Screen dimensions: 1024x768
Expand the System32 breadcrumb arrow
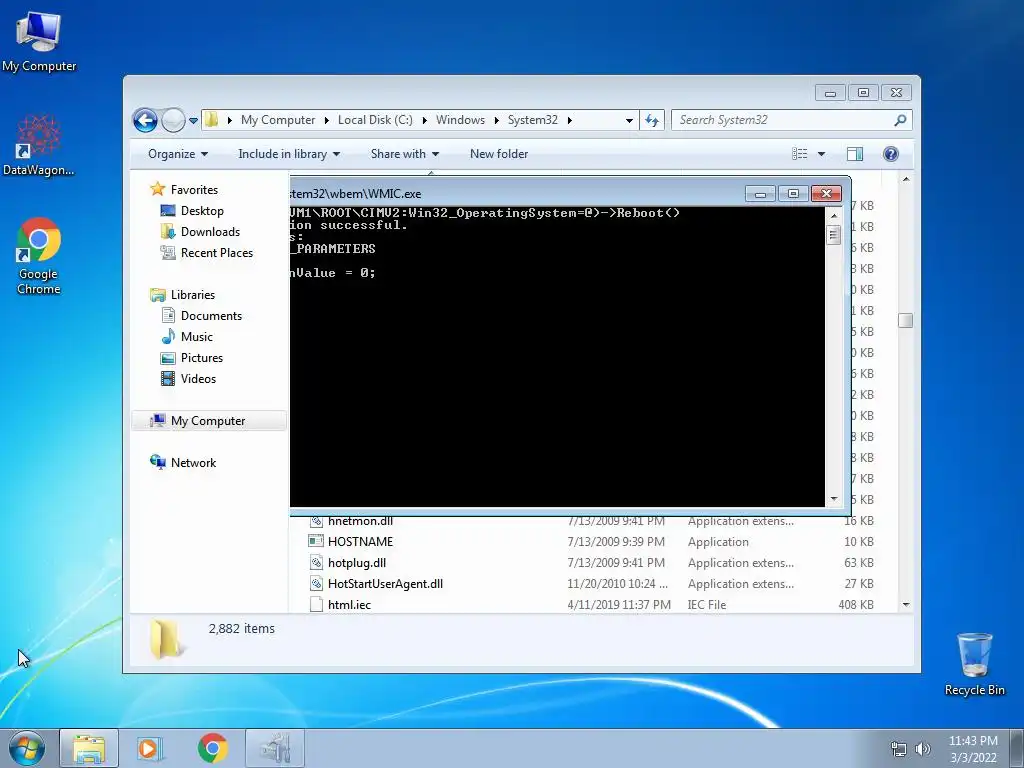coord(569,120)
